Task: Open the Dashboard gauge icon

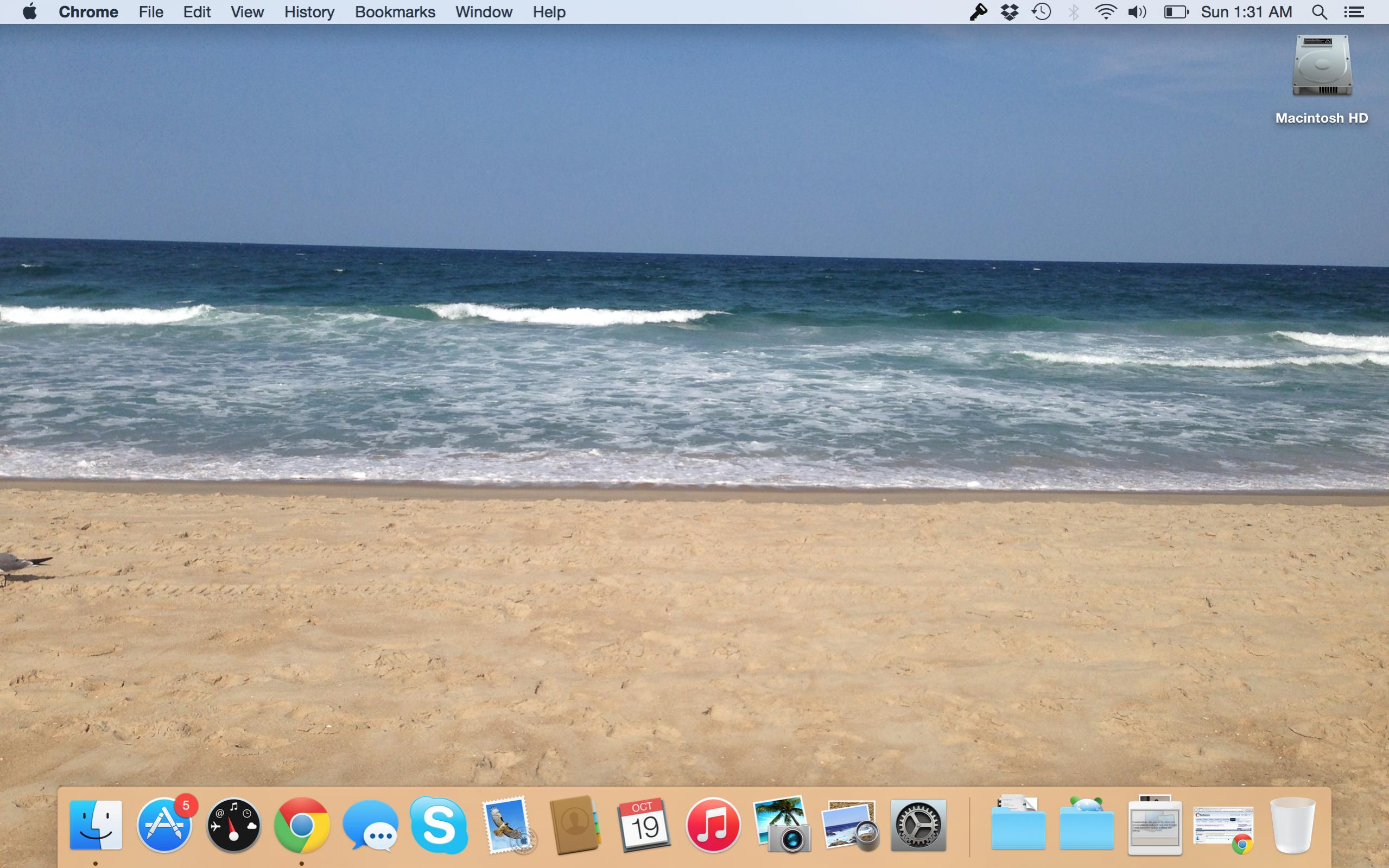Action: pos(233,825)
